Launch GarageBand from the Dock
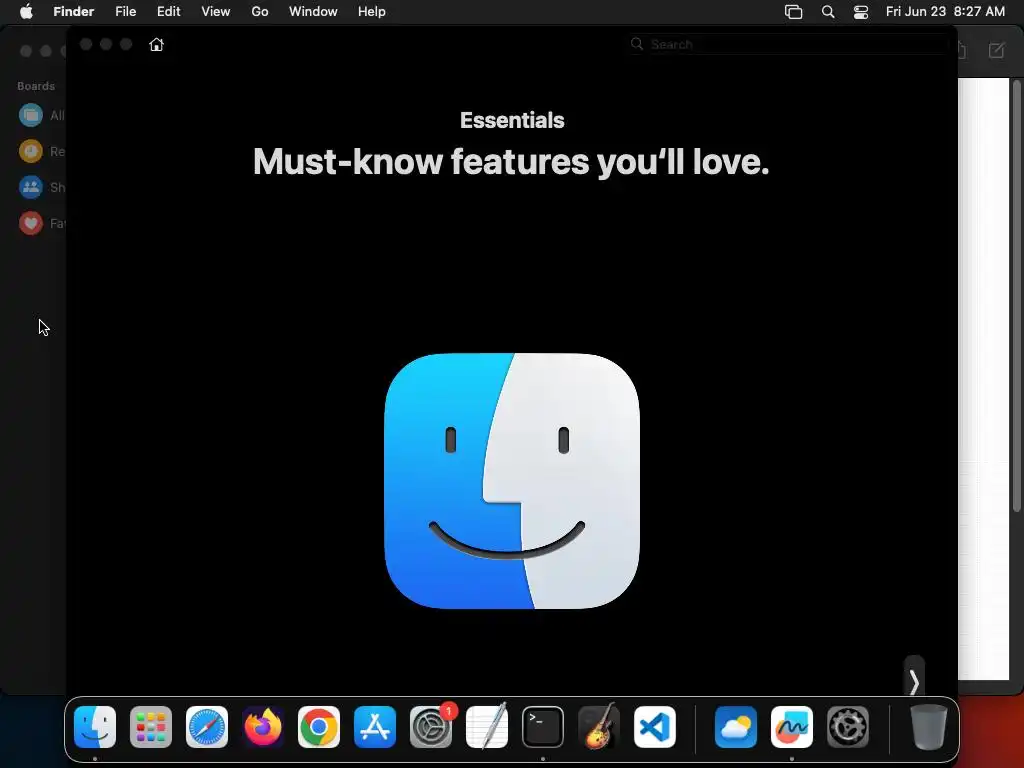 click(x=599, y=727)
